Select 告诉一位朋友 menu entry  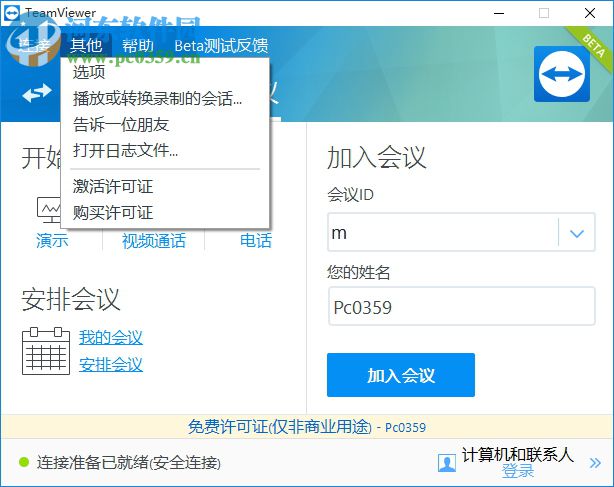tap(165, 124)
